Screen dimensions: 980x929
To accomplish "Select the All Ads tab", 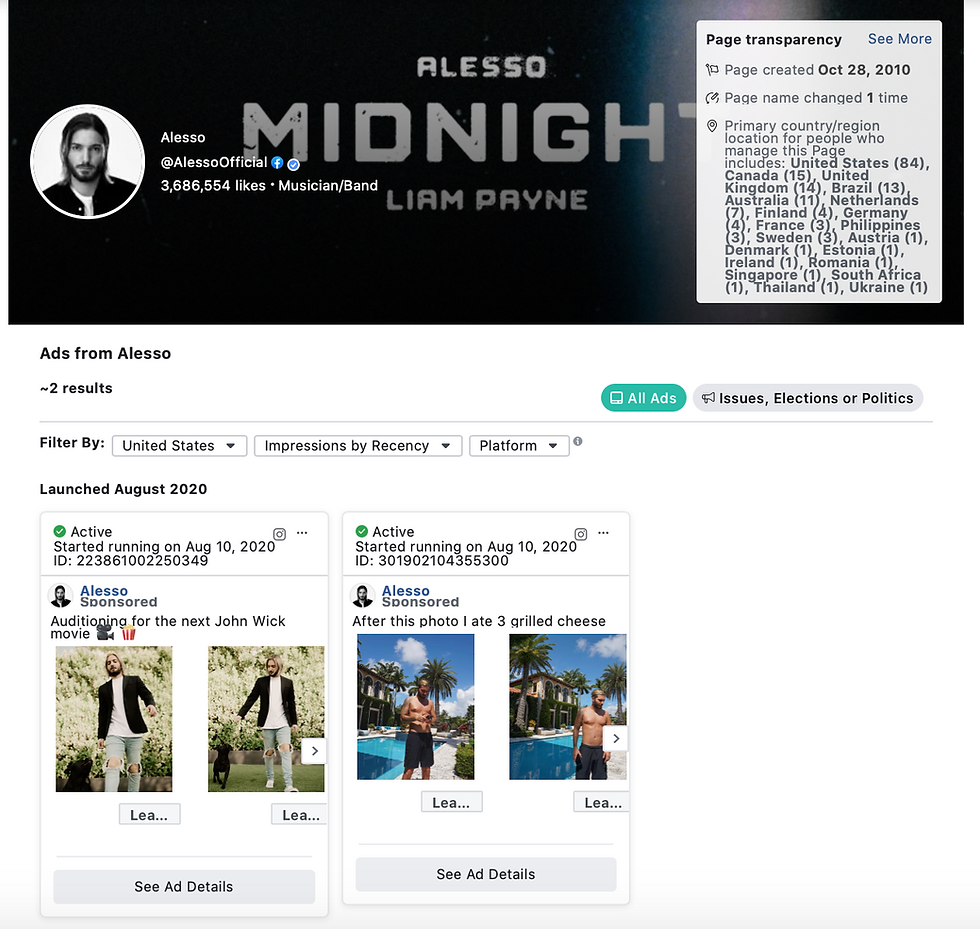I will tap(643, 398).
